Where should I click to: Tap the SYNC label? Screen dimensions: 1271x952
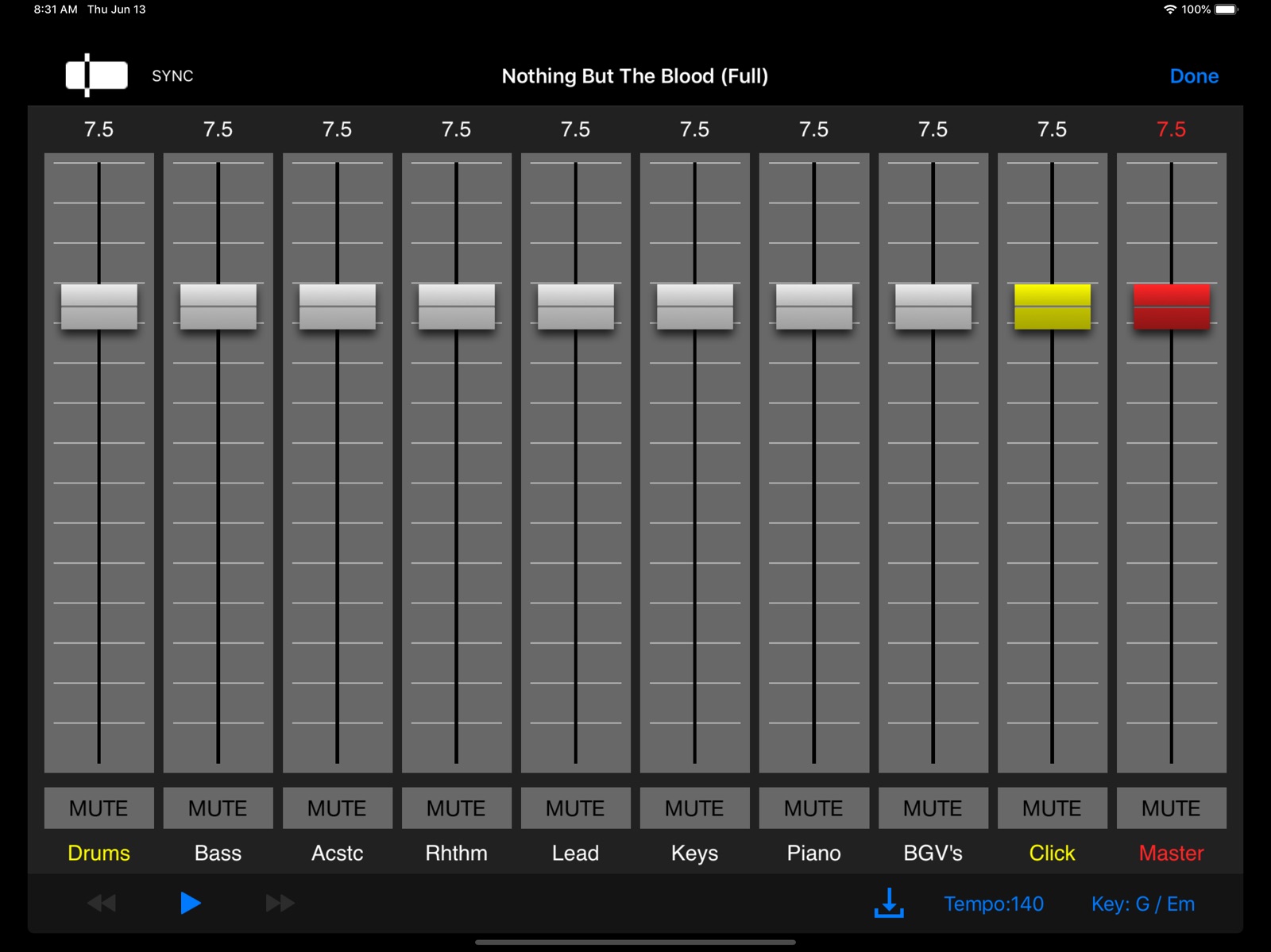click(x=172, y=76)
